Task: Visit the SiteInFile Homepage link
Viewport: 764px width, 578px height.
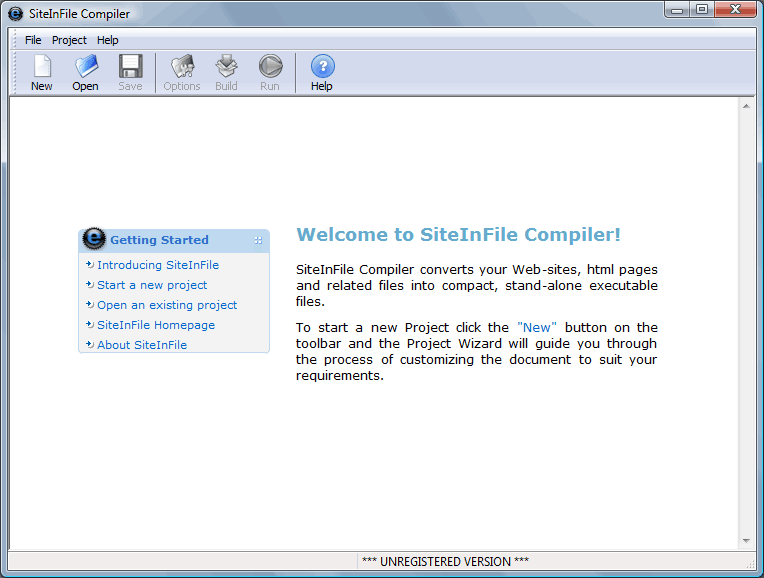Action: point(155,325)
